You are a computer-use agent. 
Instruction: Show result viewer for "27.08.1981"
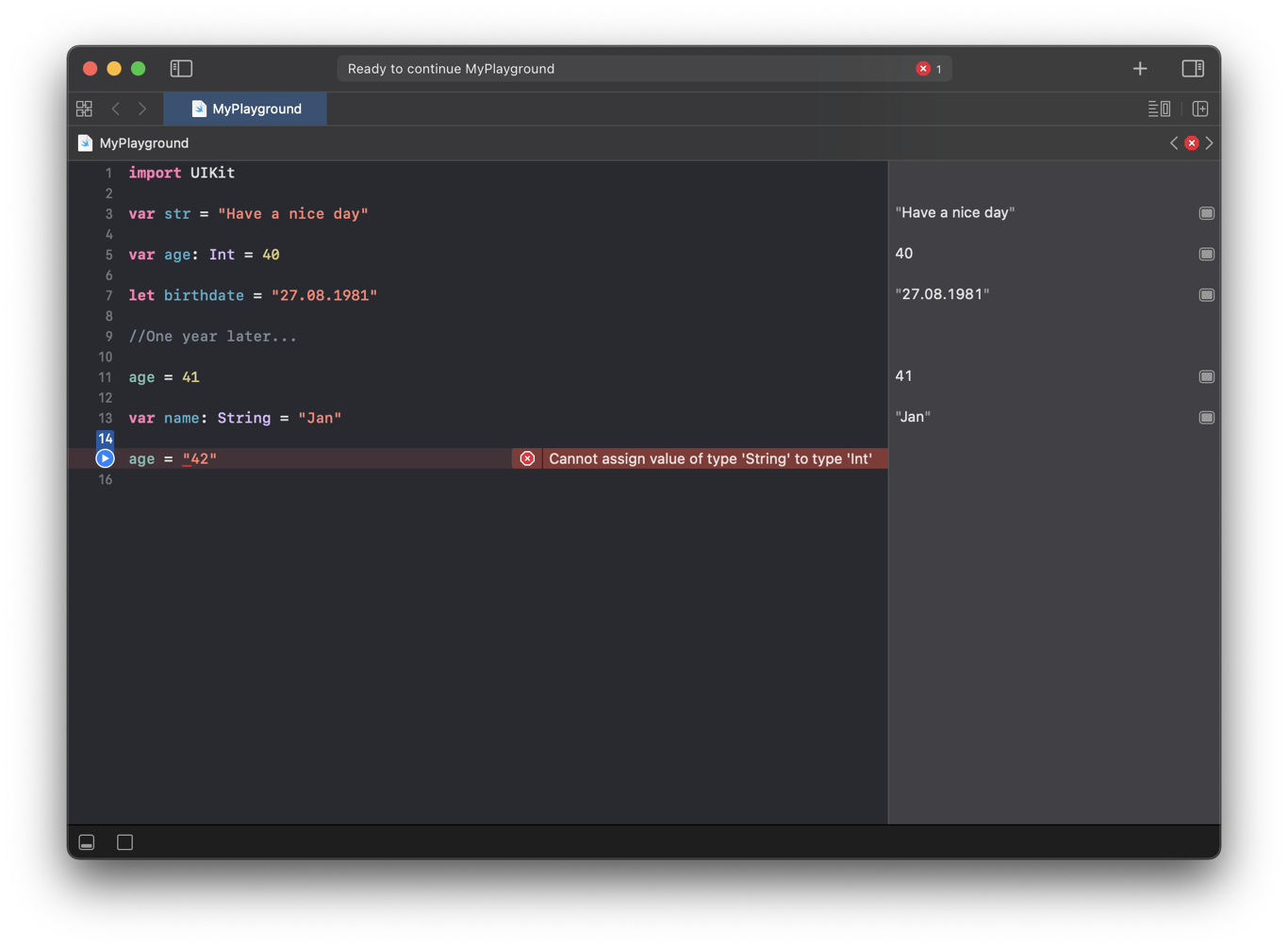pyautogui.click(x=1206, y=294)
